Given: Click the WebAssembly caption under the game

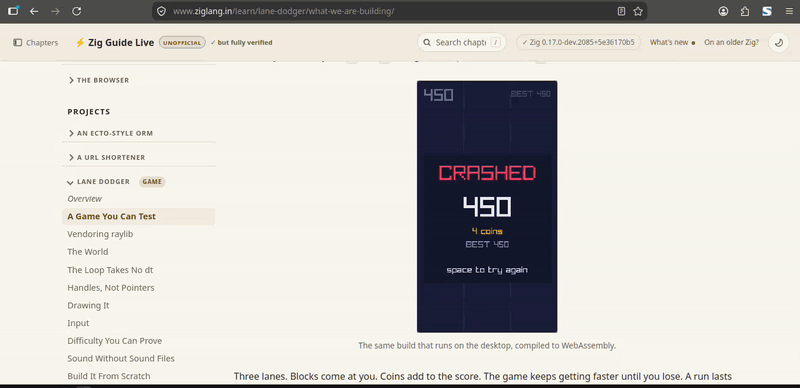Looking at the screenshot, I should [487, 346].
